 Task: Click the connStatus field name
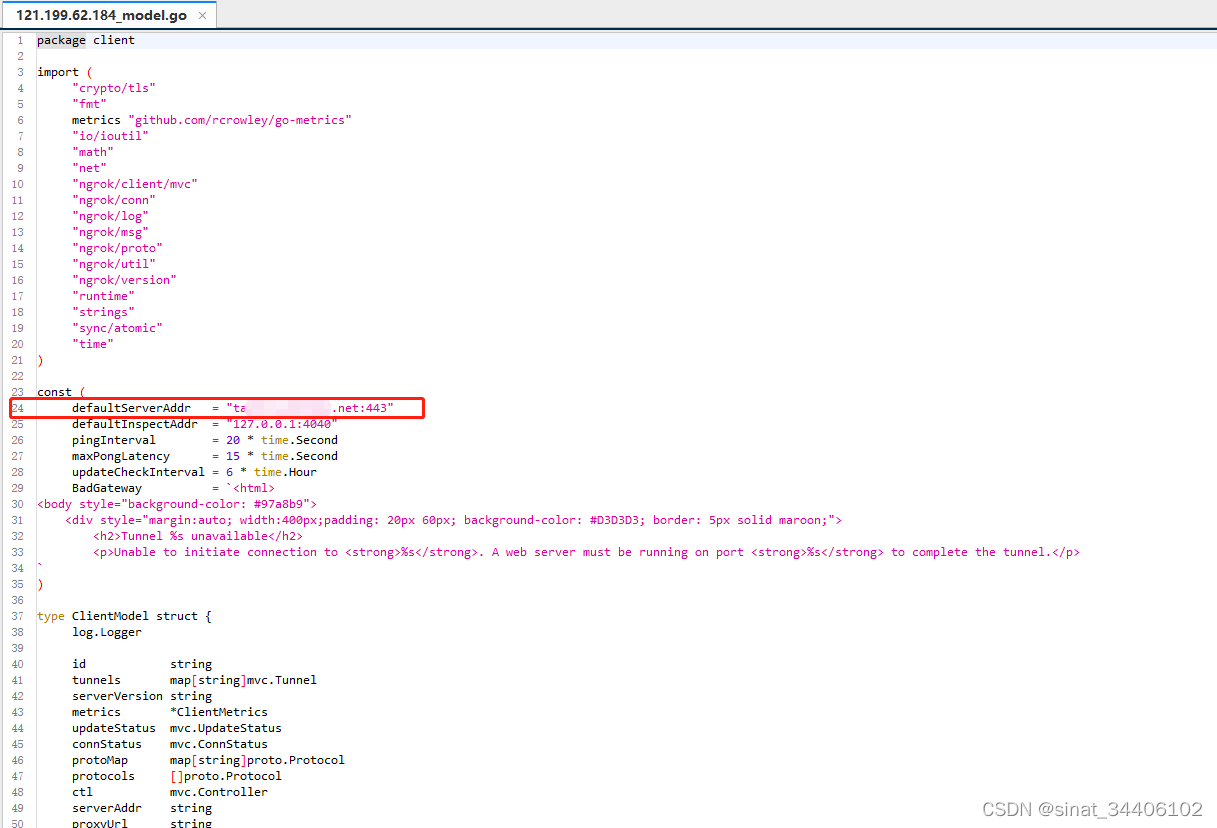(x=107, y=744)
